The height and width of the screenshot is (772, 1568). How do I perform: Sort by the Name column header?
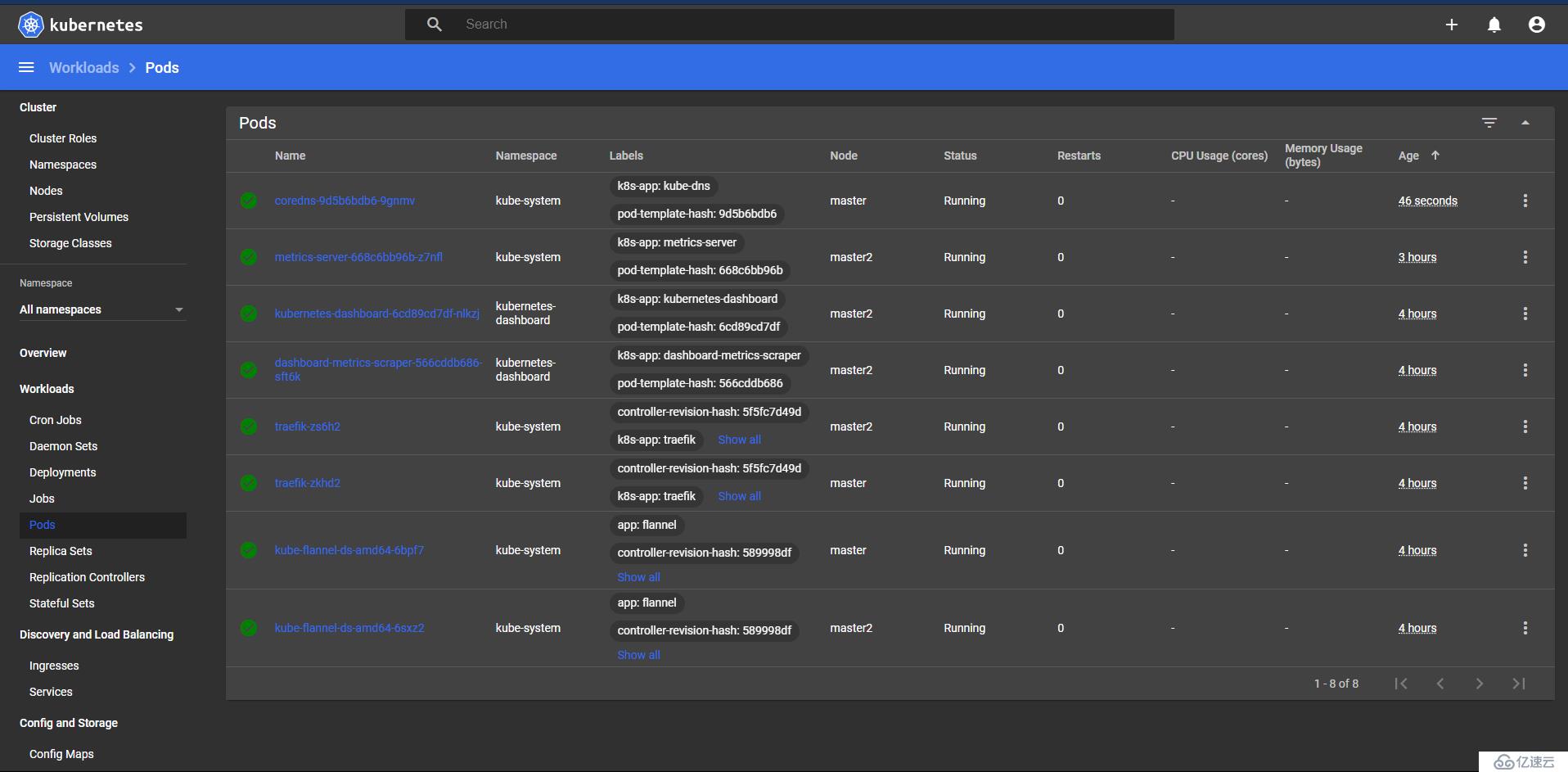click(291, 156)
